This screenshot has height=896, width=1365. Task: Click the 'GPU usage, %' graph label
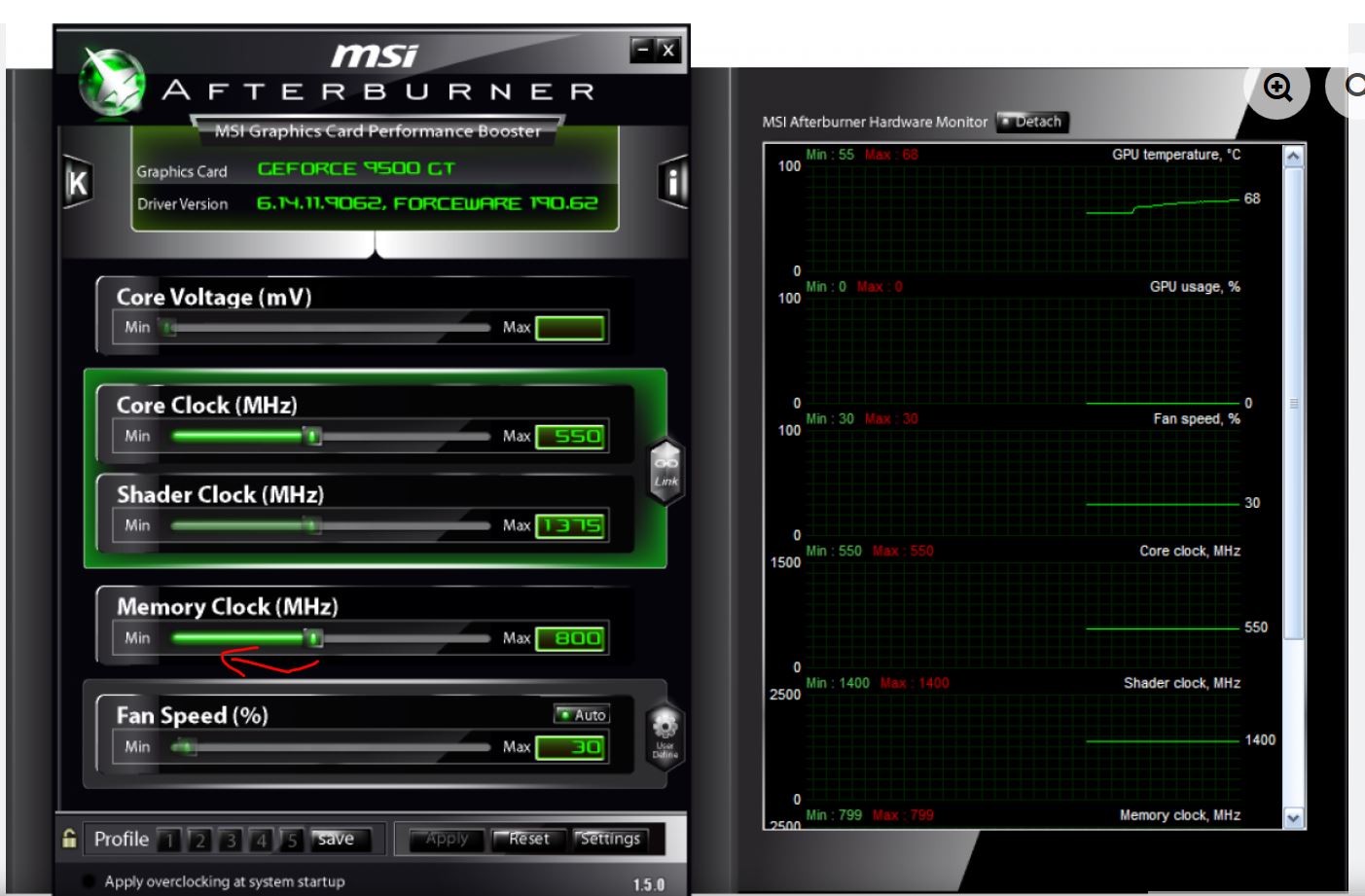coord(1195,287)
